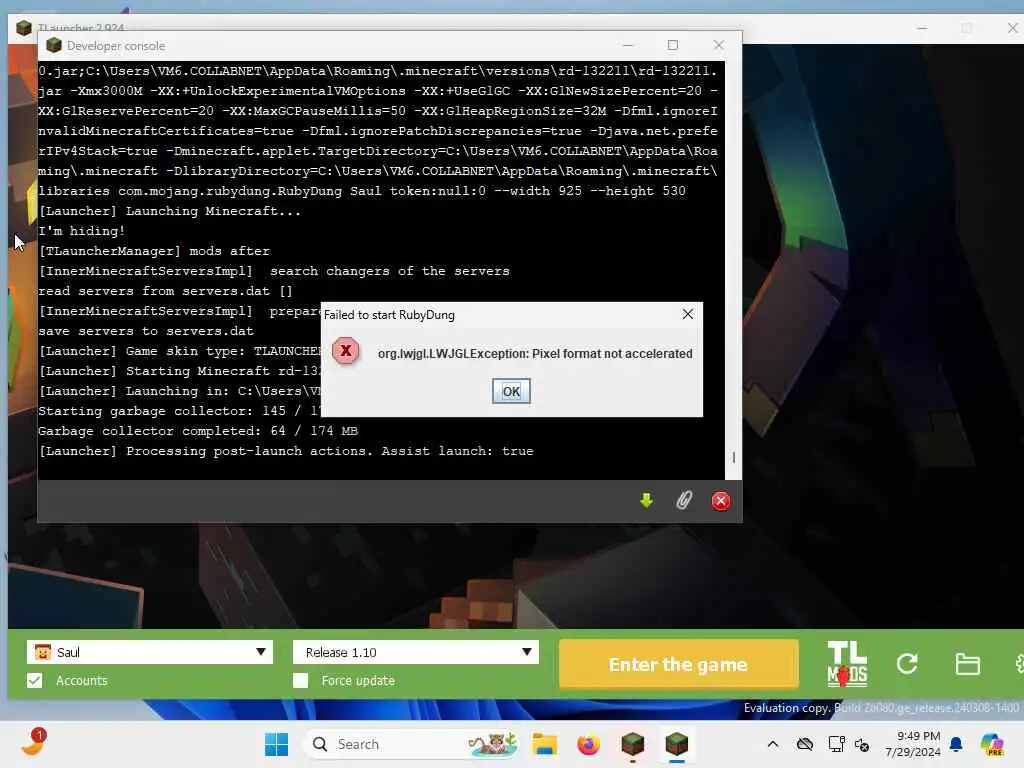The image size is (1024, 768).
Task: Toggle the Accounts checkbox
Action: coord(35,680)
